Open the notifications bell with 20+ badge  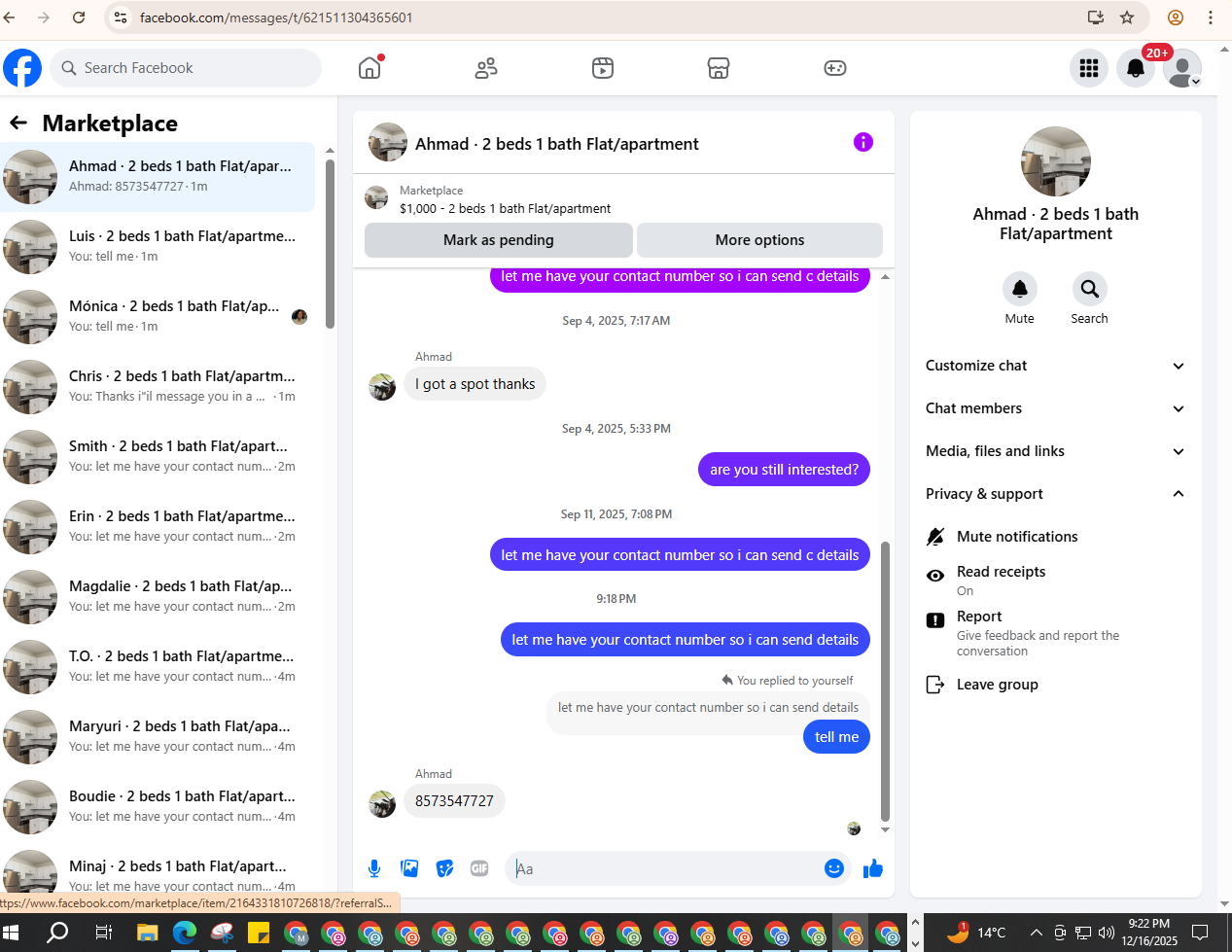point(1136,68)
